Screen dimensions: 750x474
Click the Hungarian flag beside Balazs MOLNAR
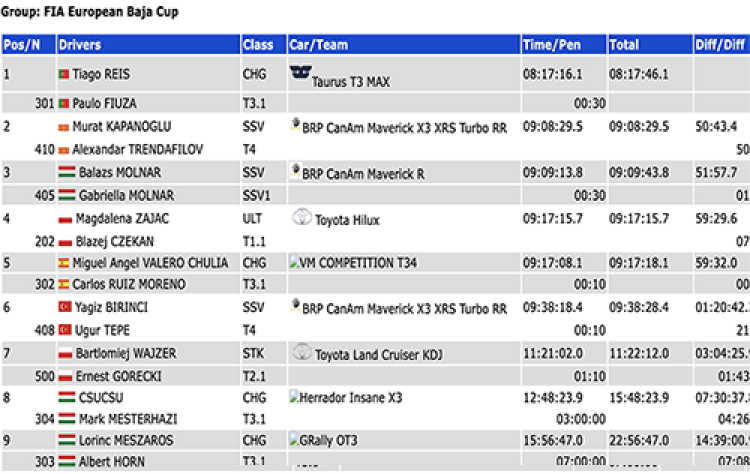[67, 172]
